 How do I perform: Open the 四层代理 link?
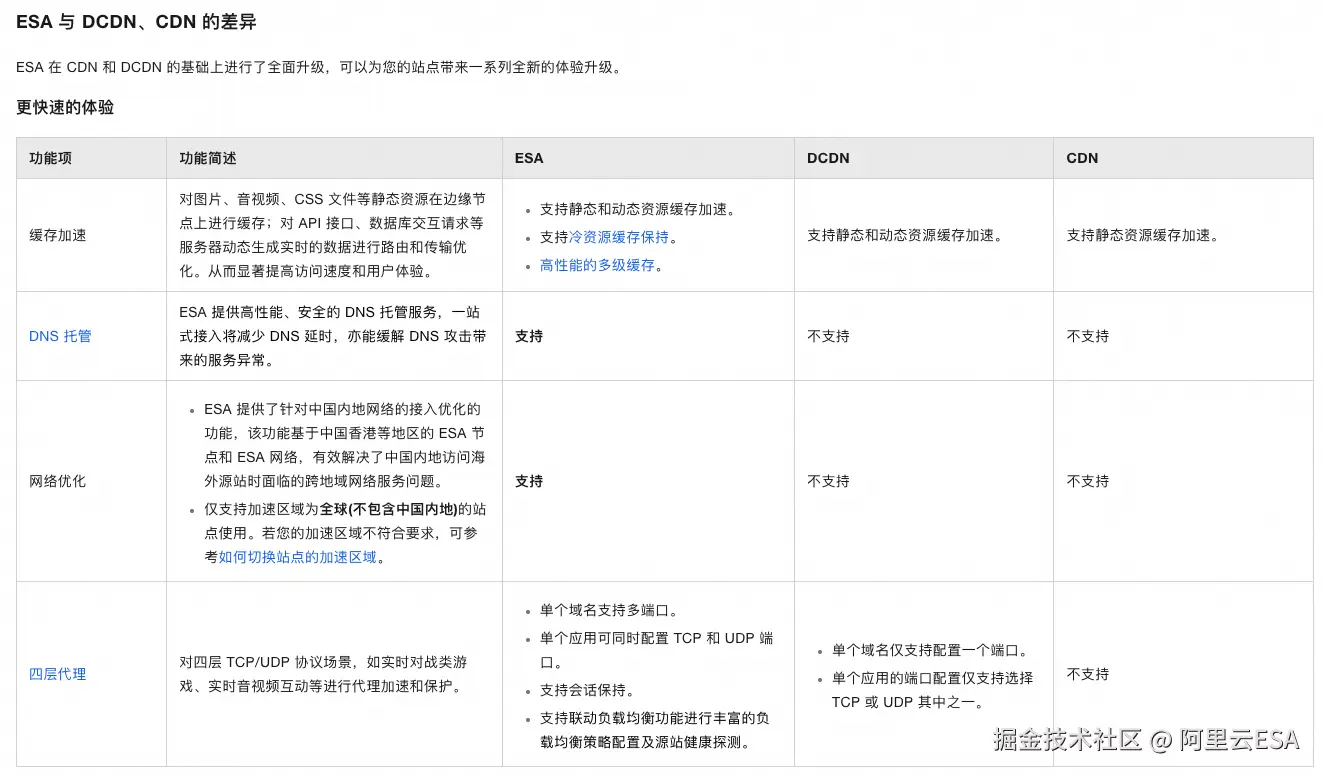[x=58, y=674]
